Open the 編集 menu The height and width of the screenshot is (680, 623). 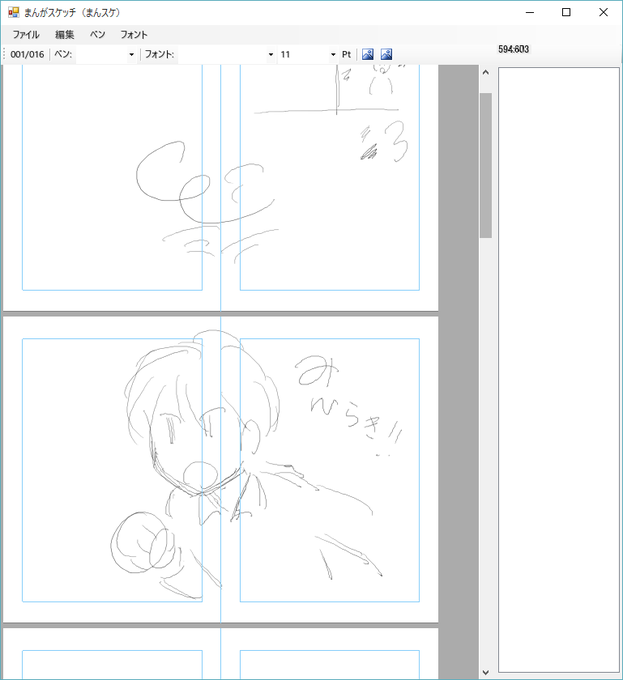[65, 35]
